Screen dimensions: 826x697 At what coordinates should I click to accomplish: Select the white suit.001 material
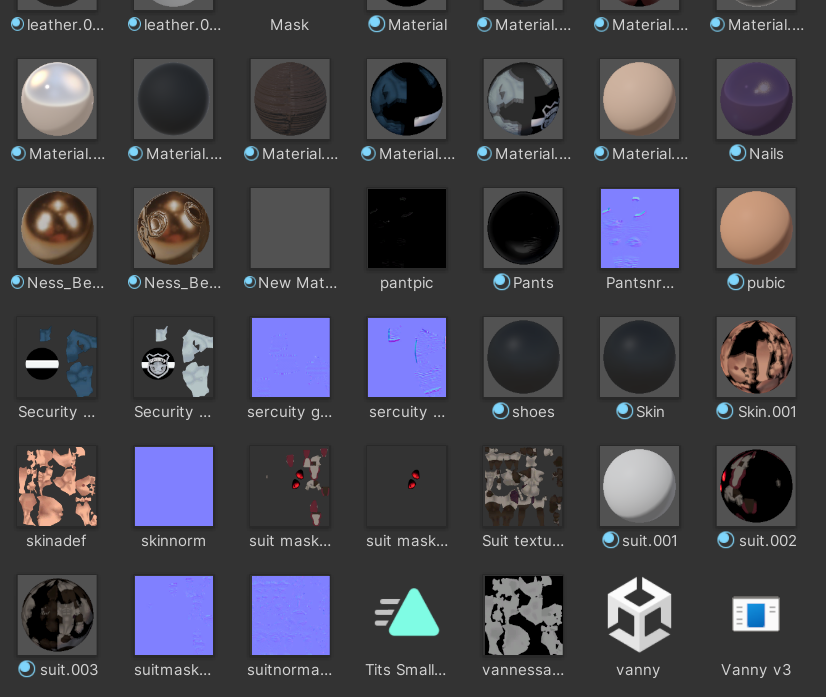(x=640, y=486)
